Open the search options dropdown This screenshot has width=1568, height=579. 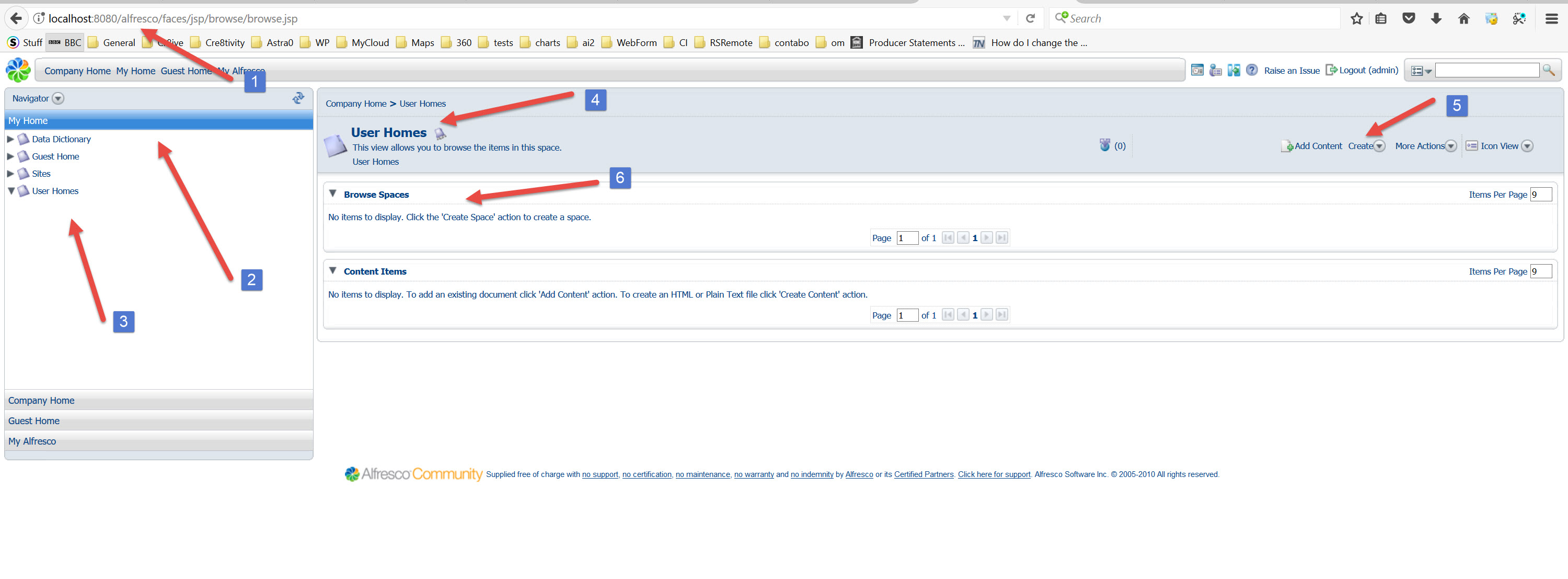pyautogui.click(x=1421, y=71)
